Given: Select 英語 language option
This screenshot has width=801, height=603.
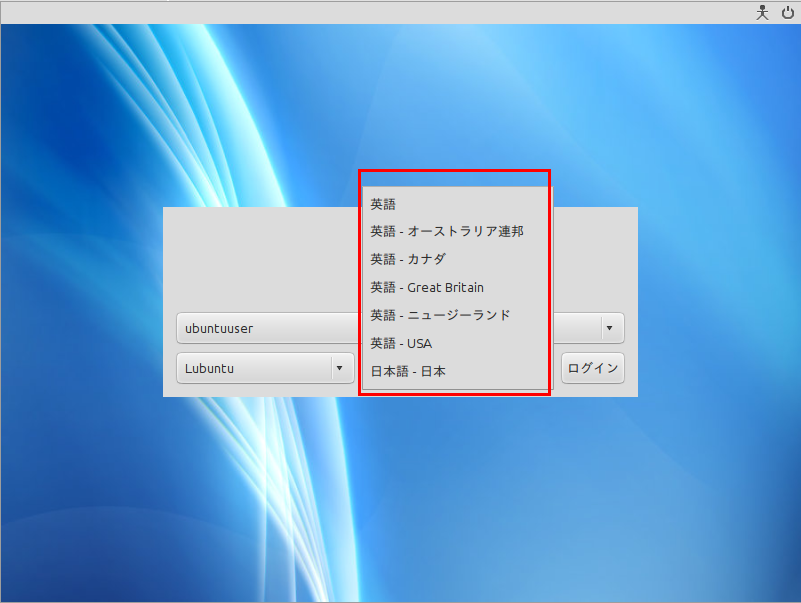Looking at the screenshot, I should [x=456, y=204].
